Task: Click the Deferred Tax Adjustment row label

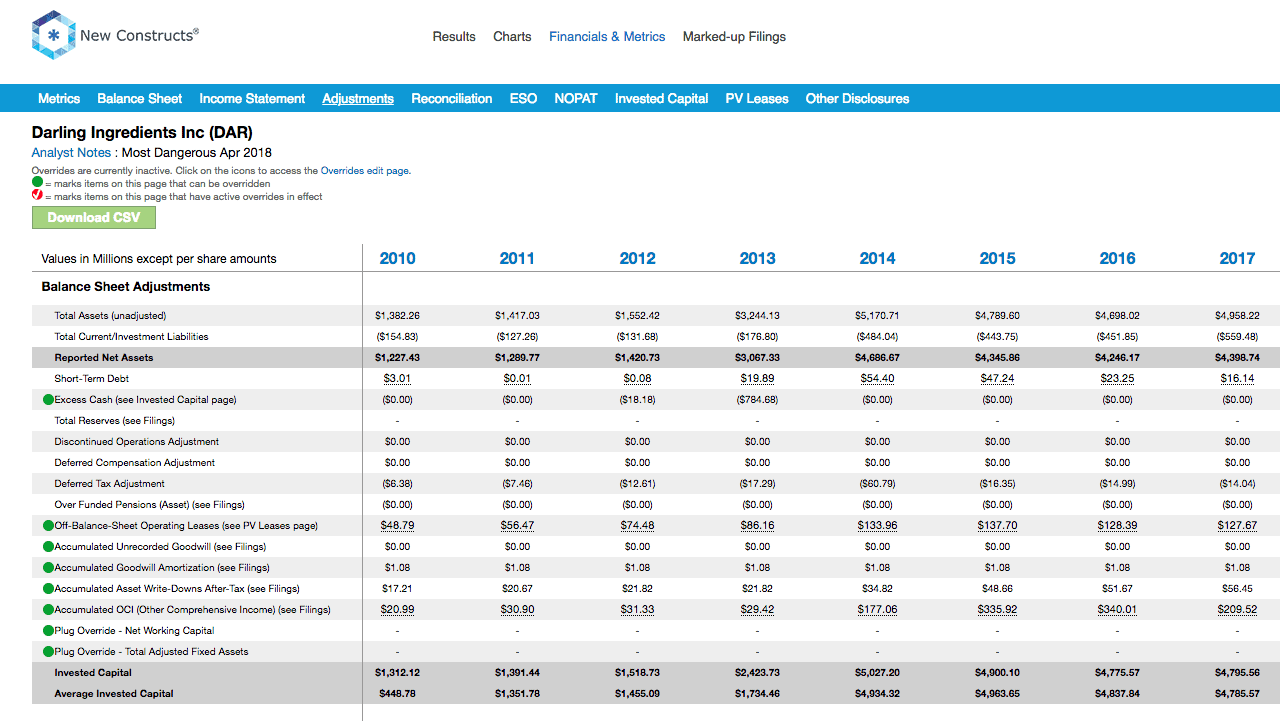Action: pos(110,484)
